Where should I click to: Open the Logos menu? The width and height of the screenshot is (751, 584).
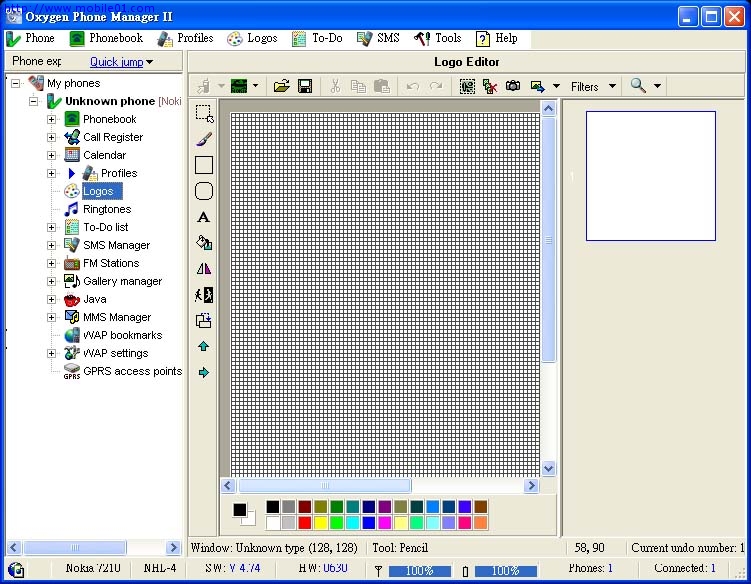tap(252, 38)
